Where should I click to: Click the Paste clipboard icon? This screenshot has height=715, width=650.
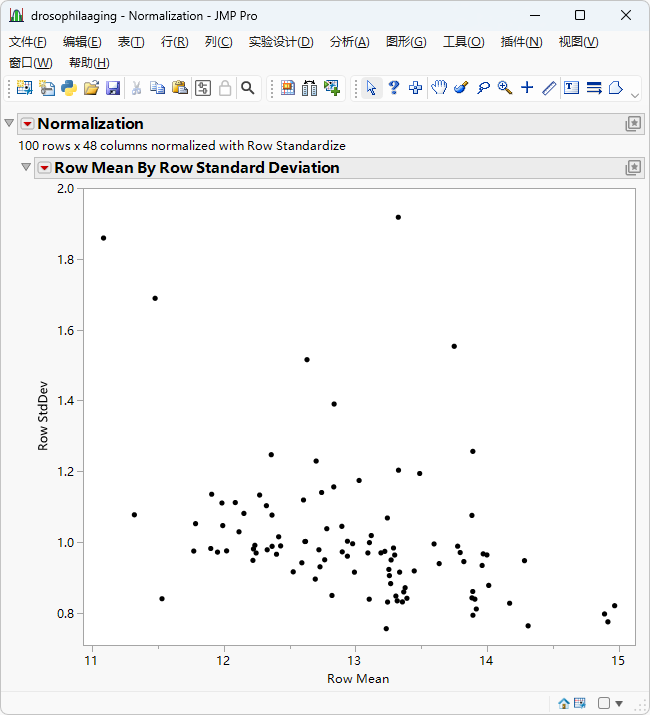tap(180, 88)
